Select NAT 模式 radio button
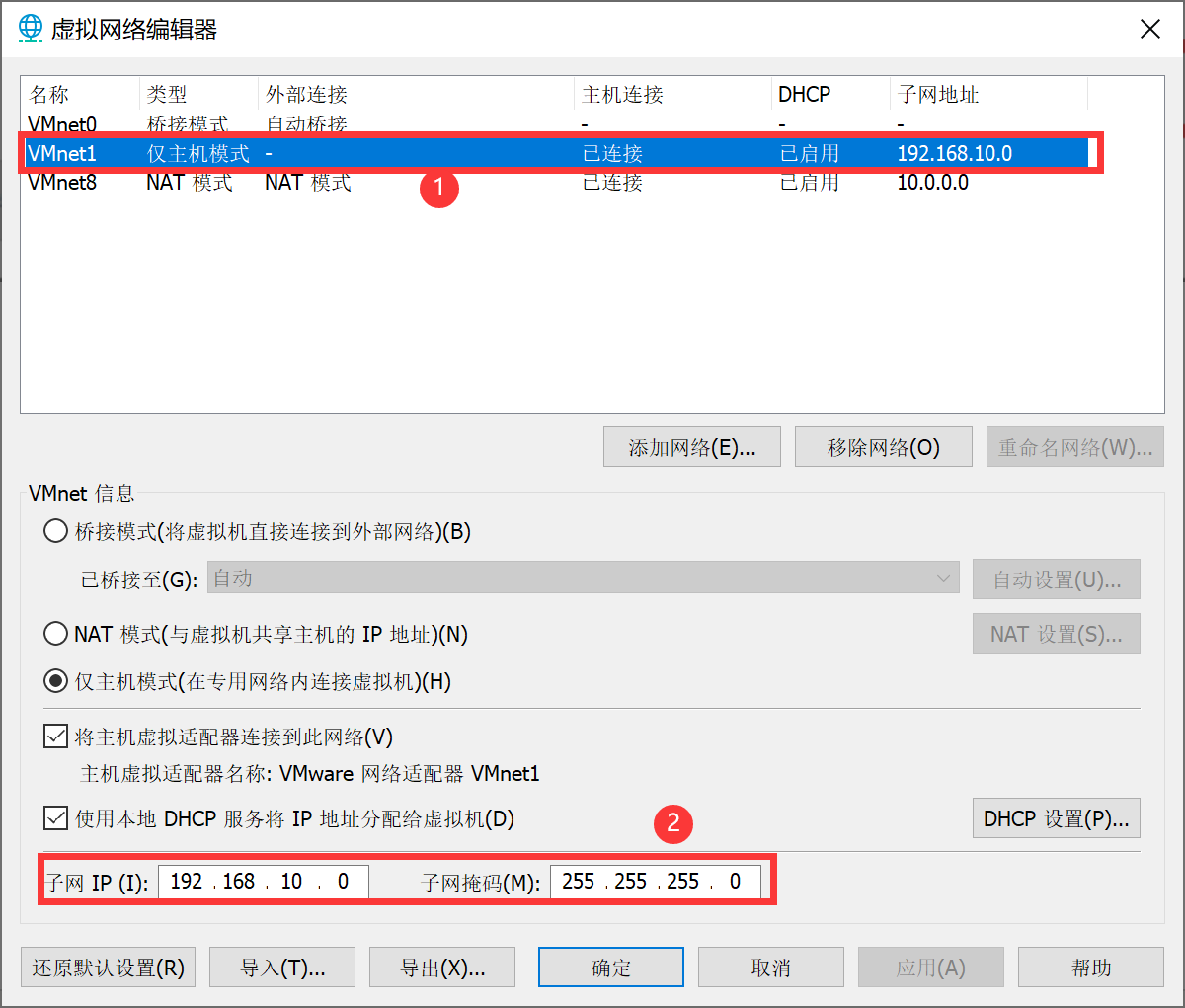1185x1008 pixels. [56, 634]
